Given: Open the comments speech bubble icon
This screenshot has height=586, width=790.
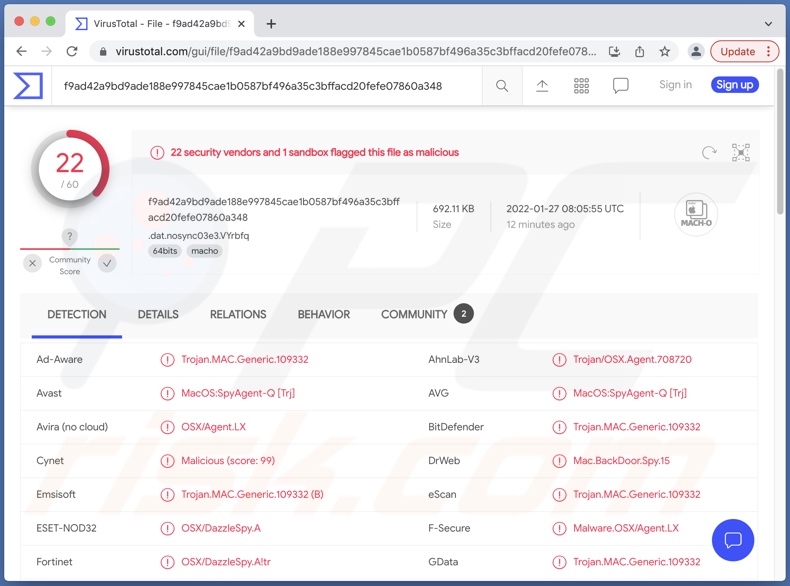Looking at the screenshot, I should (621, 86).
